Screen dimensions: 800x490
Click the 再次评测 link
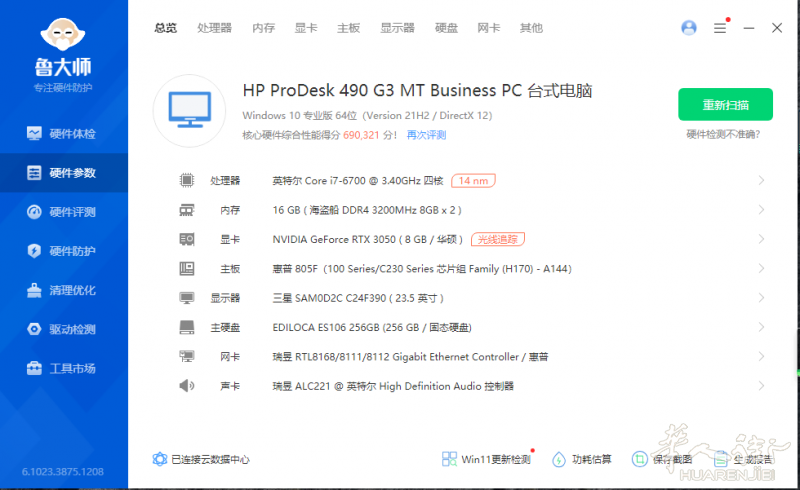tap(427, 135)
